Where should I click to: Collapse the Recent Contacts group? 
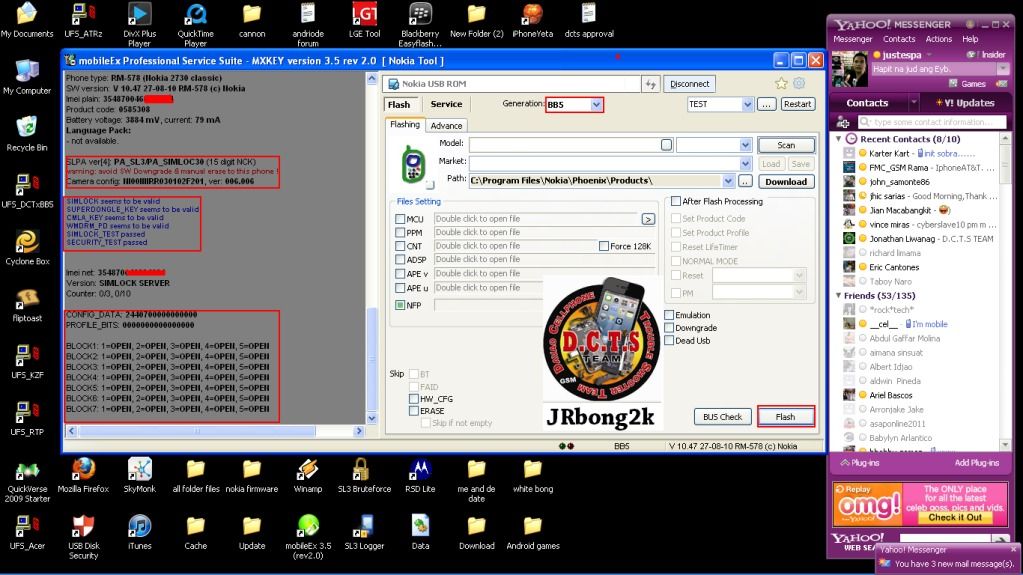click(x=840, y=139)
